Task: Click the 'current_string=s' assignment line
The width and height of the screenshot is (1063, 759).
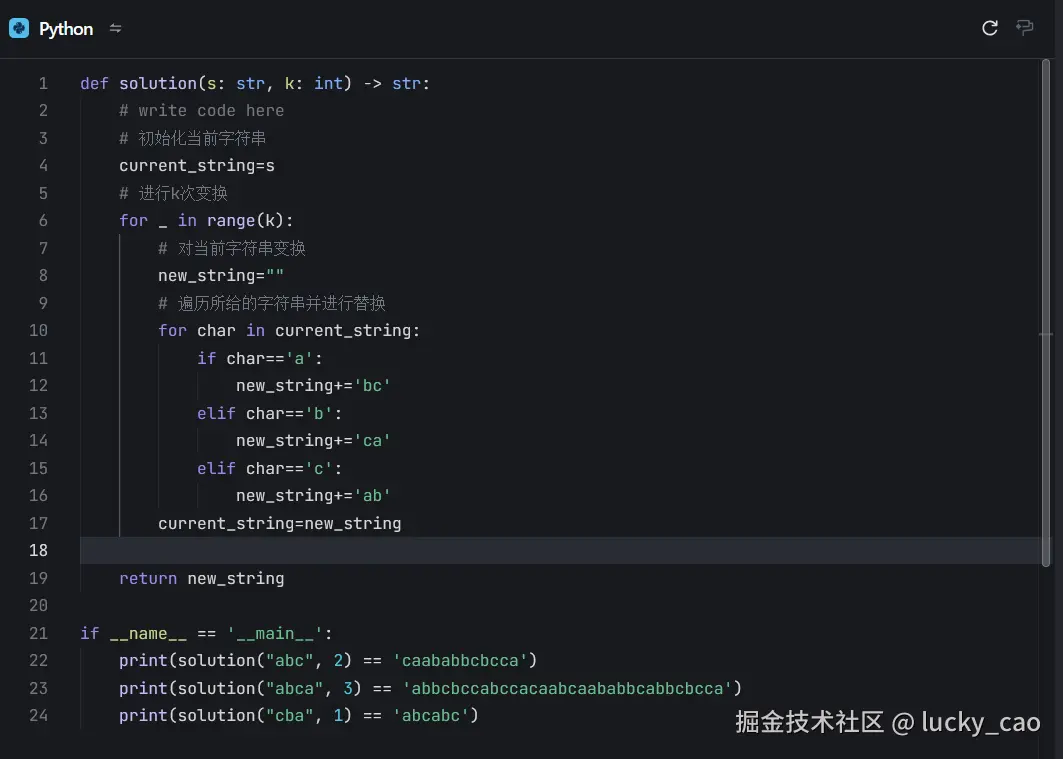Action: tap(197, 165)
